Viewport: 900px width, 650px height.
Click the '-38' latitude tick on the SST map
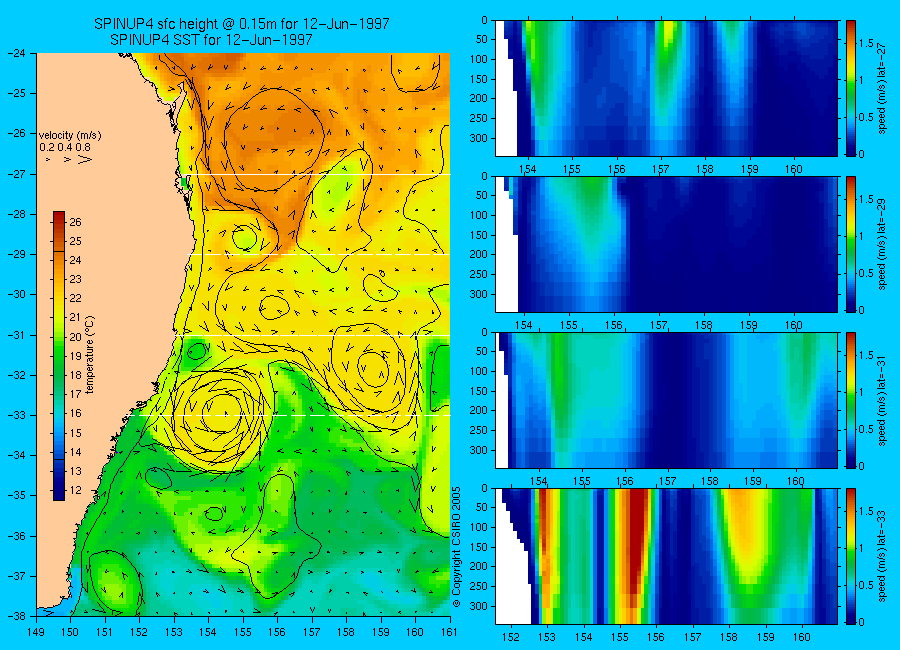point(17,616)
